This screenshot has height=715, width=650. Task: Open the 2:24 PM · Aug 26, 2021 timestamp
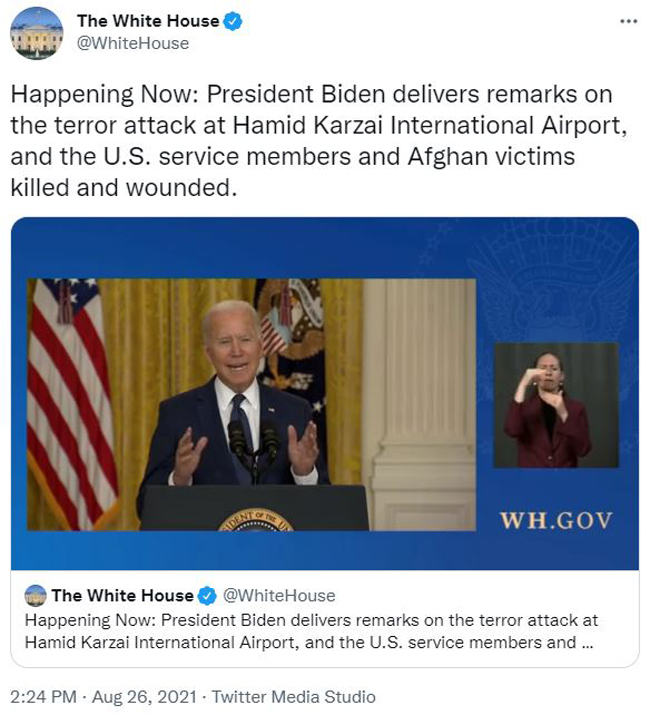click(103, 697)
